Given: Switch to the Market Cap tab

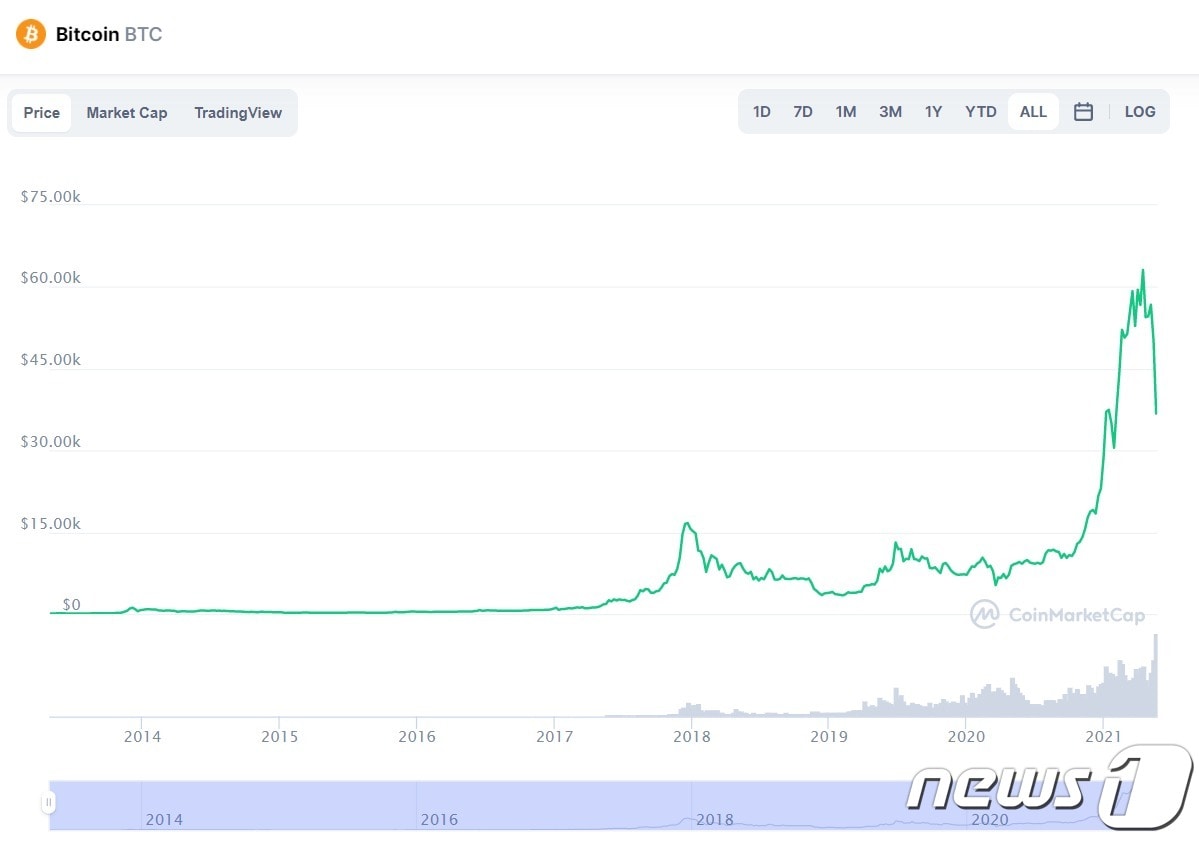Looking at the screenshot, I should pos(127,113).
